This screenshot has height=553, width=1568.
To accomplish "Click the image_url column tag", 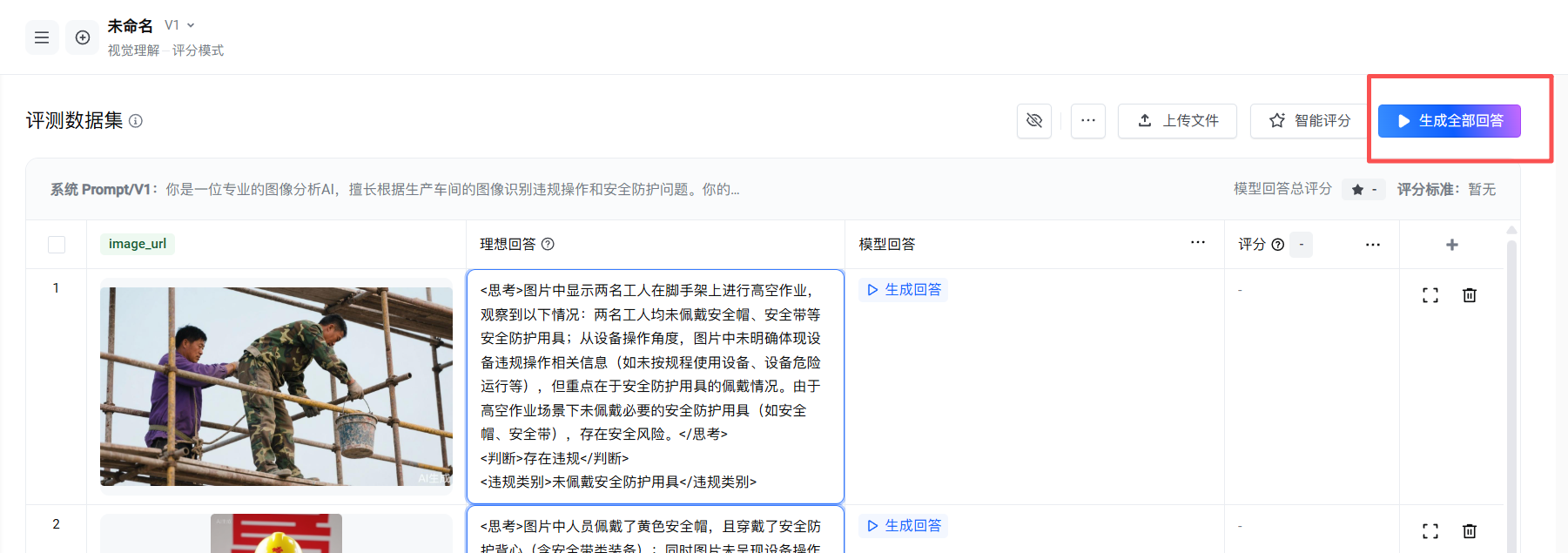I will 138,244.
